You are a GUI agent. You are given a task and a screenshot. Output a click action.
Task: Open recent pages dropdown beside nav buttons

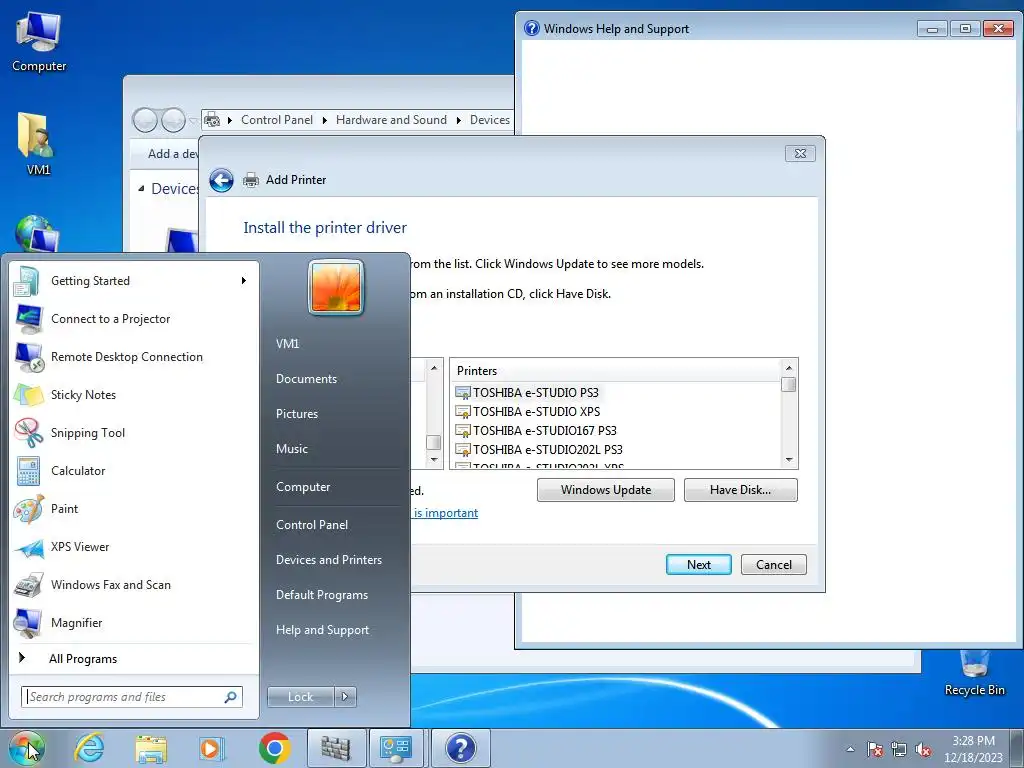coord(193,121)
